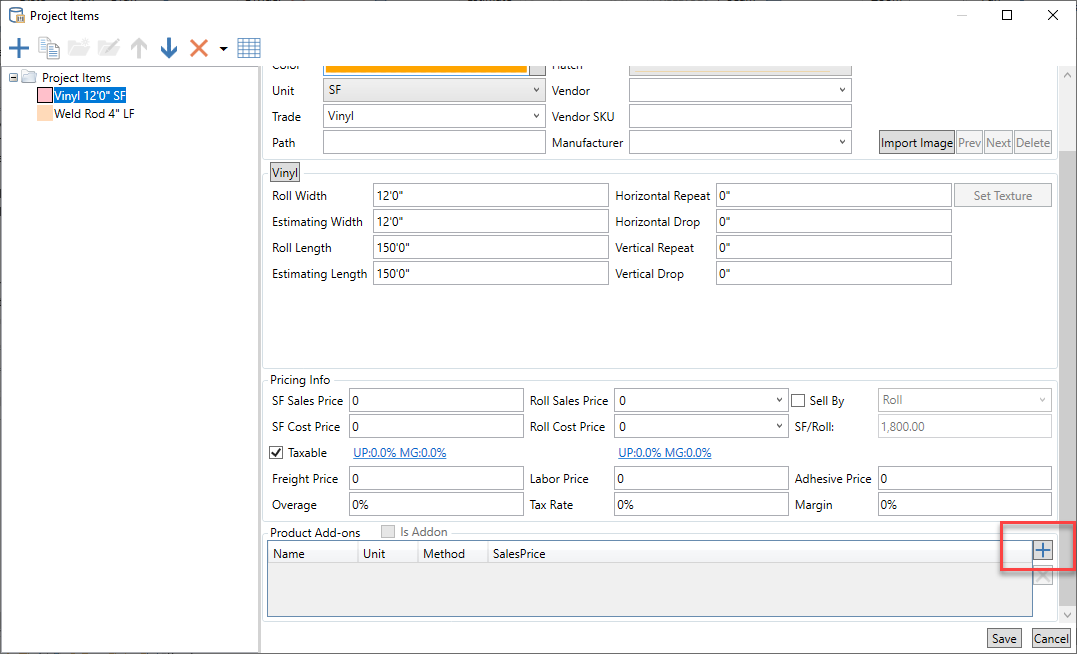This screenshot has height=654, width=1077.
Task: Click the peach Weld Rod color swatch
Action: coord(45,113)
